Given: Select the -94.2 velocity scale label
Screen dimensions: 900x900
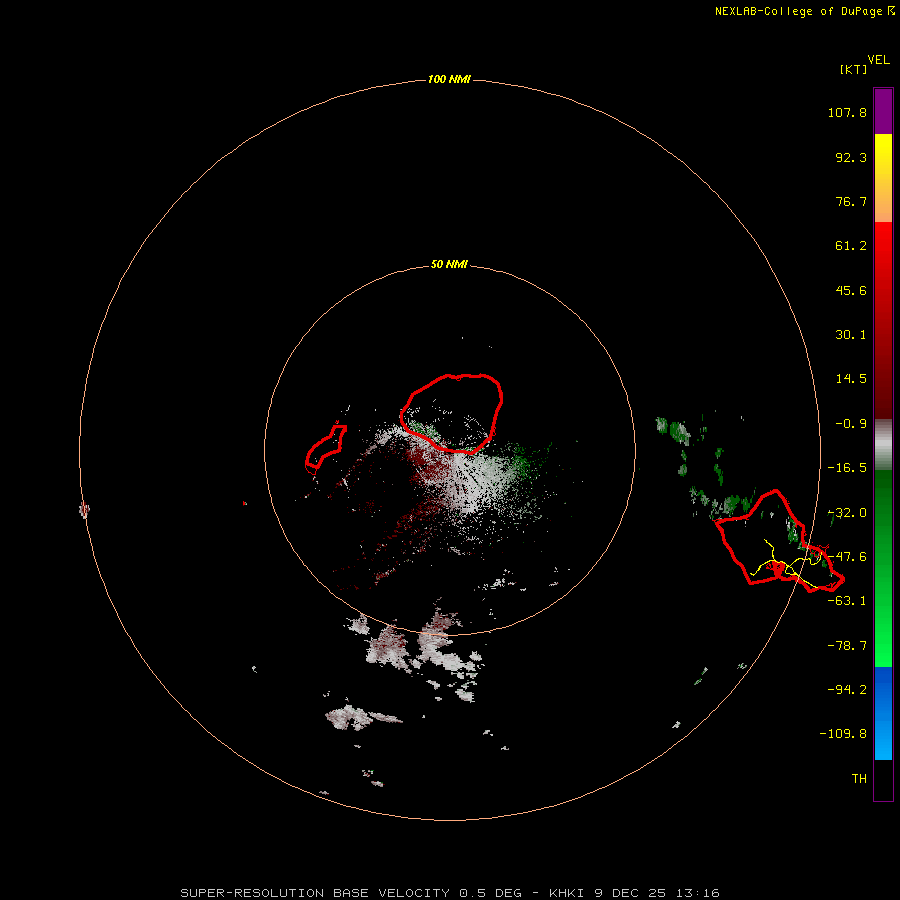Looking at the screenshot, I should 847,690.
